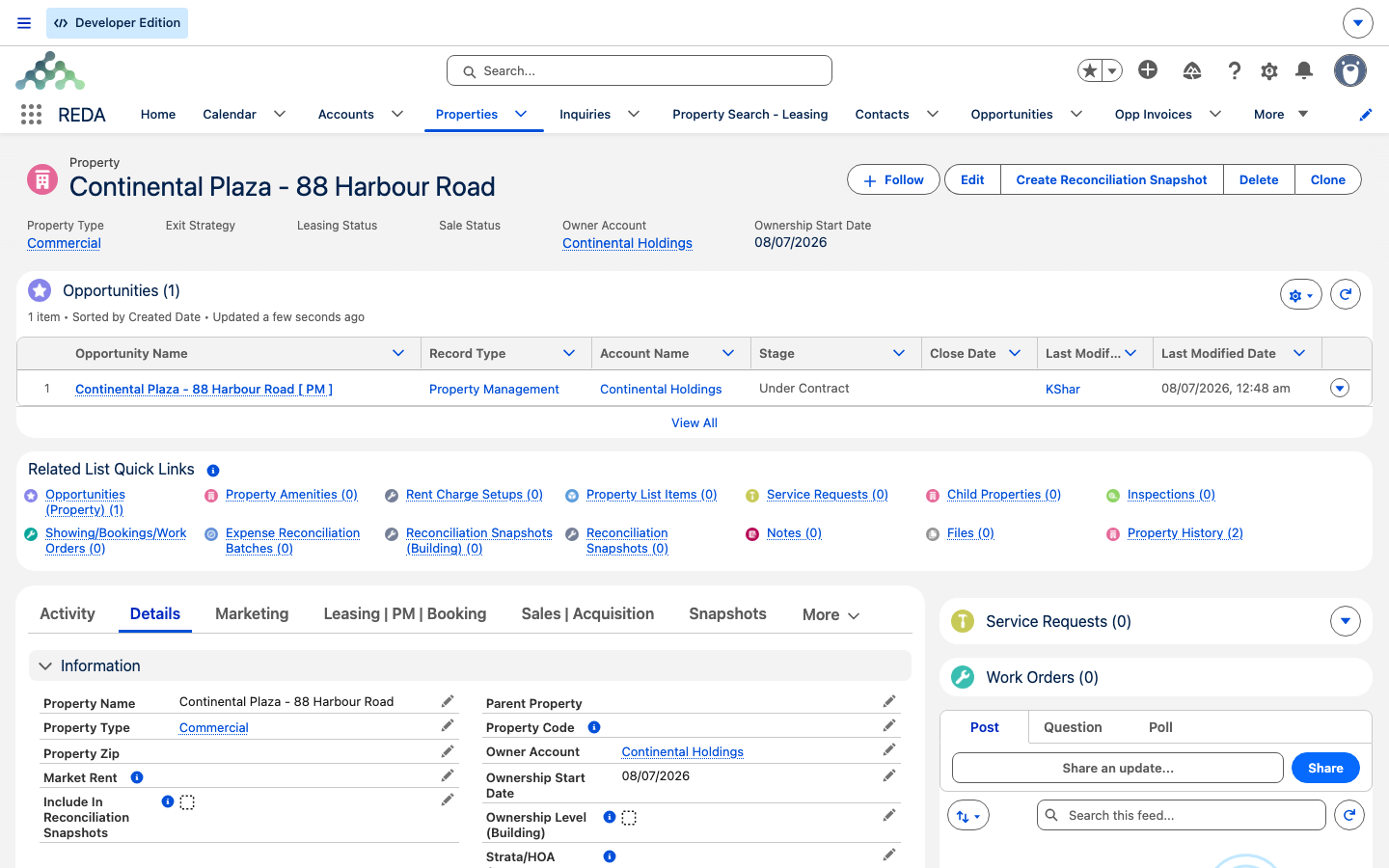
Task: Click the pencil to edit navigation bar
Action: coord(1366,115)
